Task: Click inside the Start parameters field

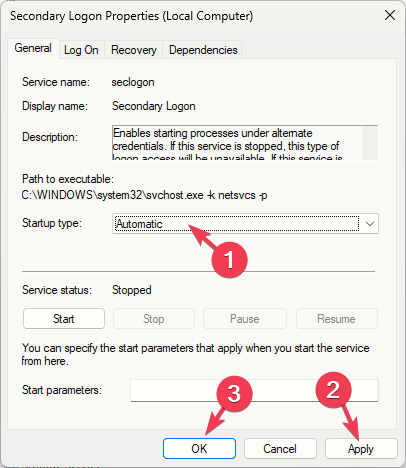Action: (254, 390)
